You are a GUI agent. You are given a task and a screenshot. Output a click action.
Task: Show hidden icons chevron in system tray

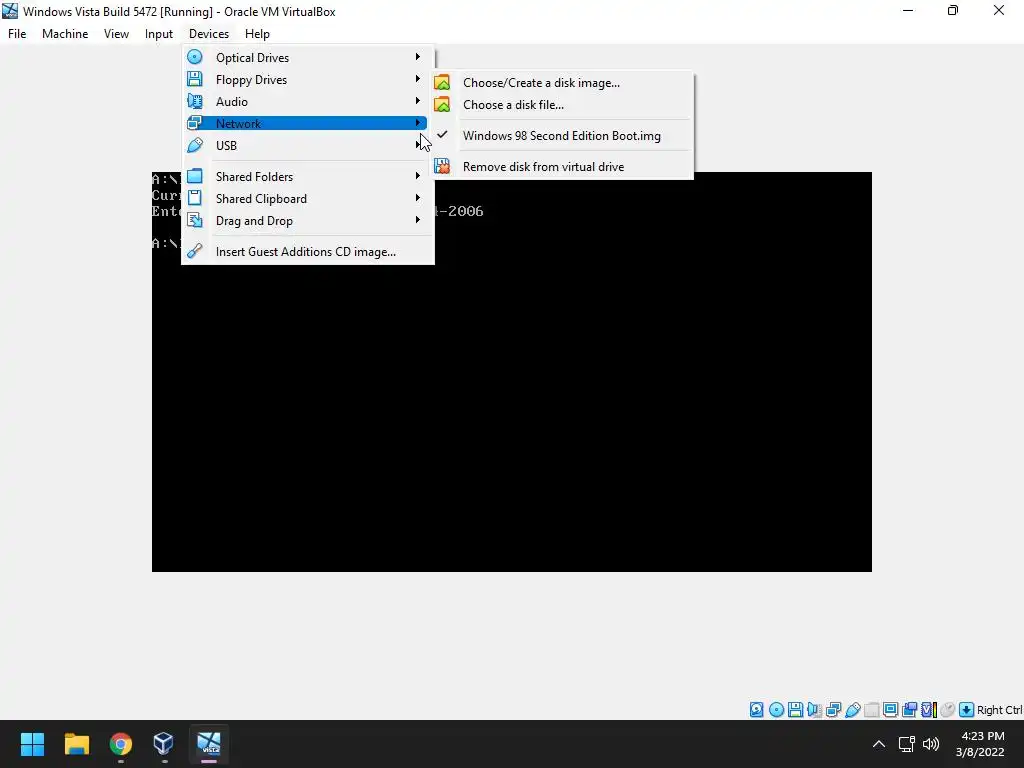click(879, 744)
